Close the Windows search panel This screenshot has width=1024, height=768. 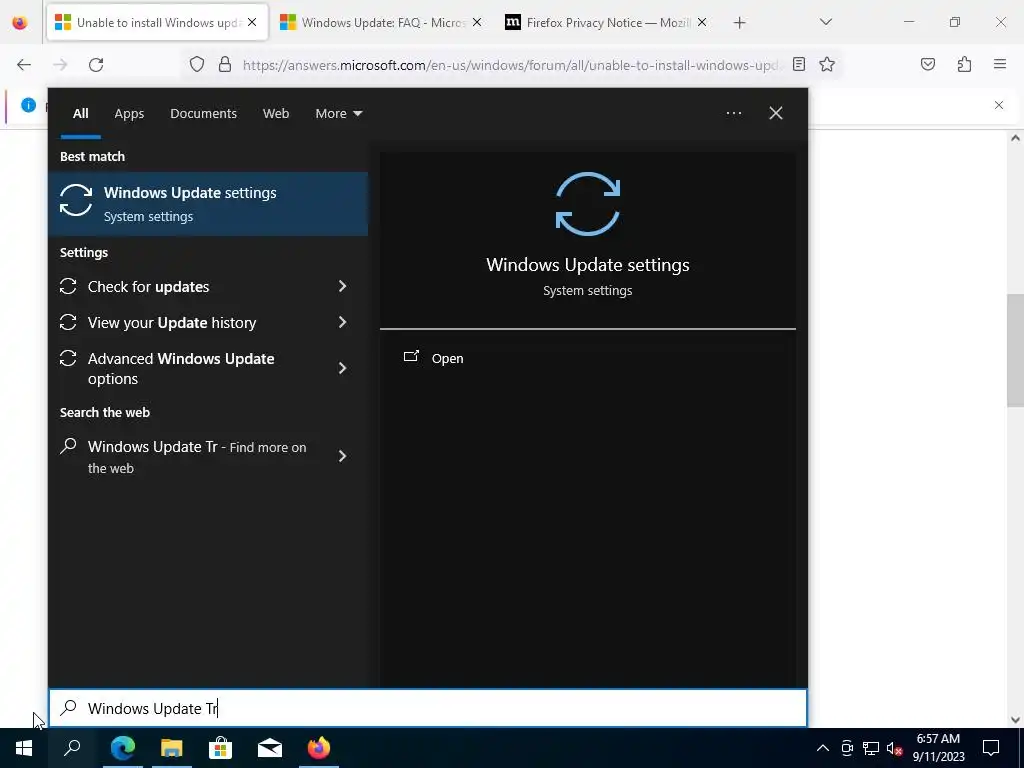click(776, 113)
